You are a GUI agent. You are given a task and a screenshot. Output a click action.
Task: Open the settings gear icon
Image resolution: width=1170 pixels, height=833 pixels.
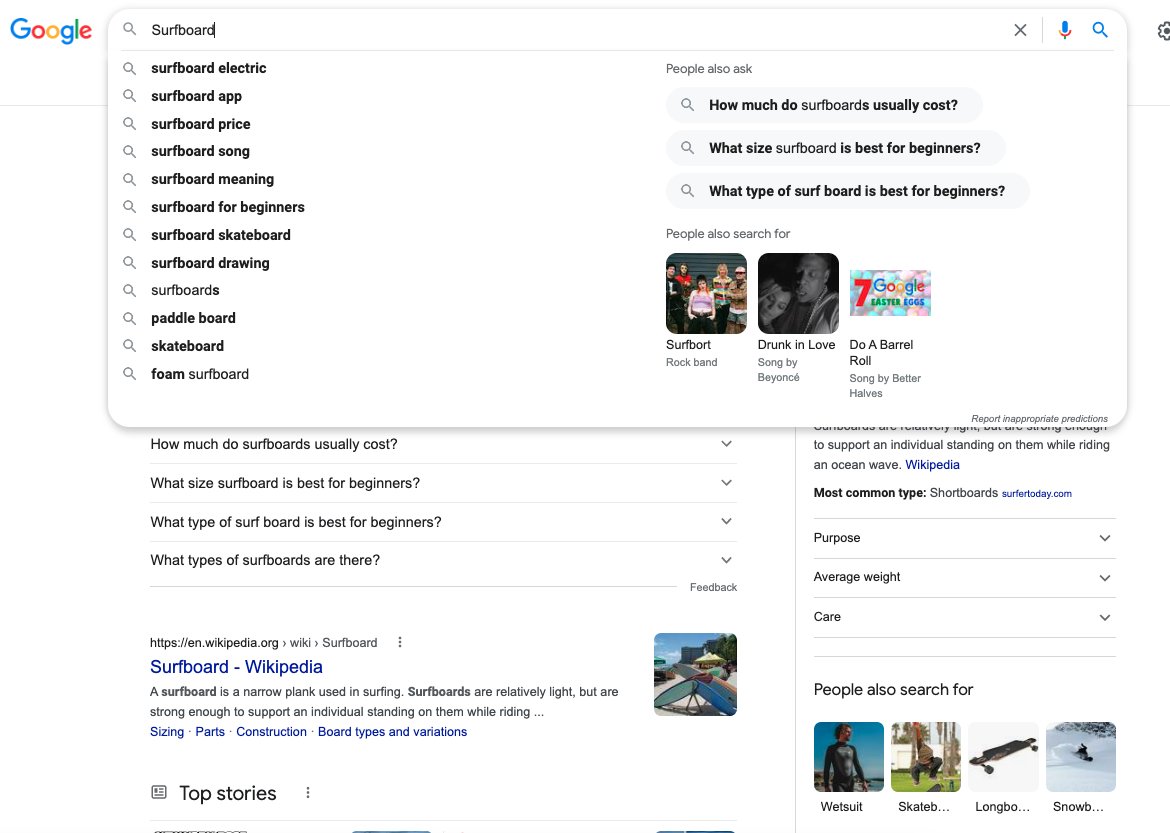[x=1163, y=31]
